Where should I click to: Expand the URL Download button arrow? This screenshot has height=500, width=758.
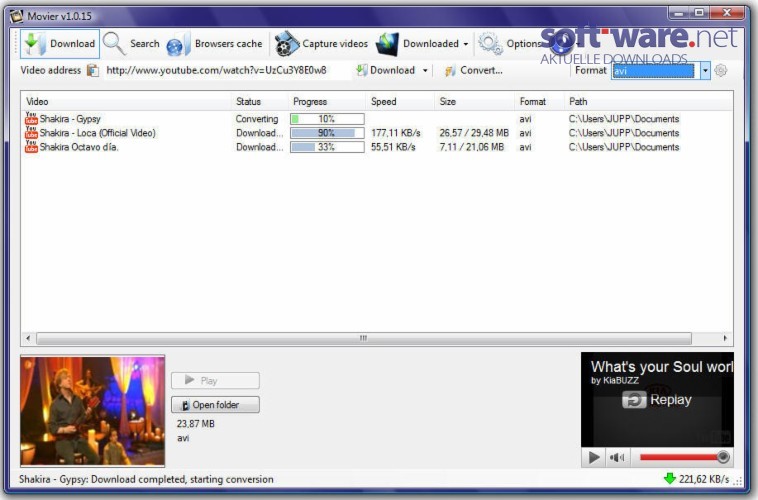pos(425,71)
